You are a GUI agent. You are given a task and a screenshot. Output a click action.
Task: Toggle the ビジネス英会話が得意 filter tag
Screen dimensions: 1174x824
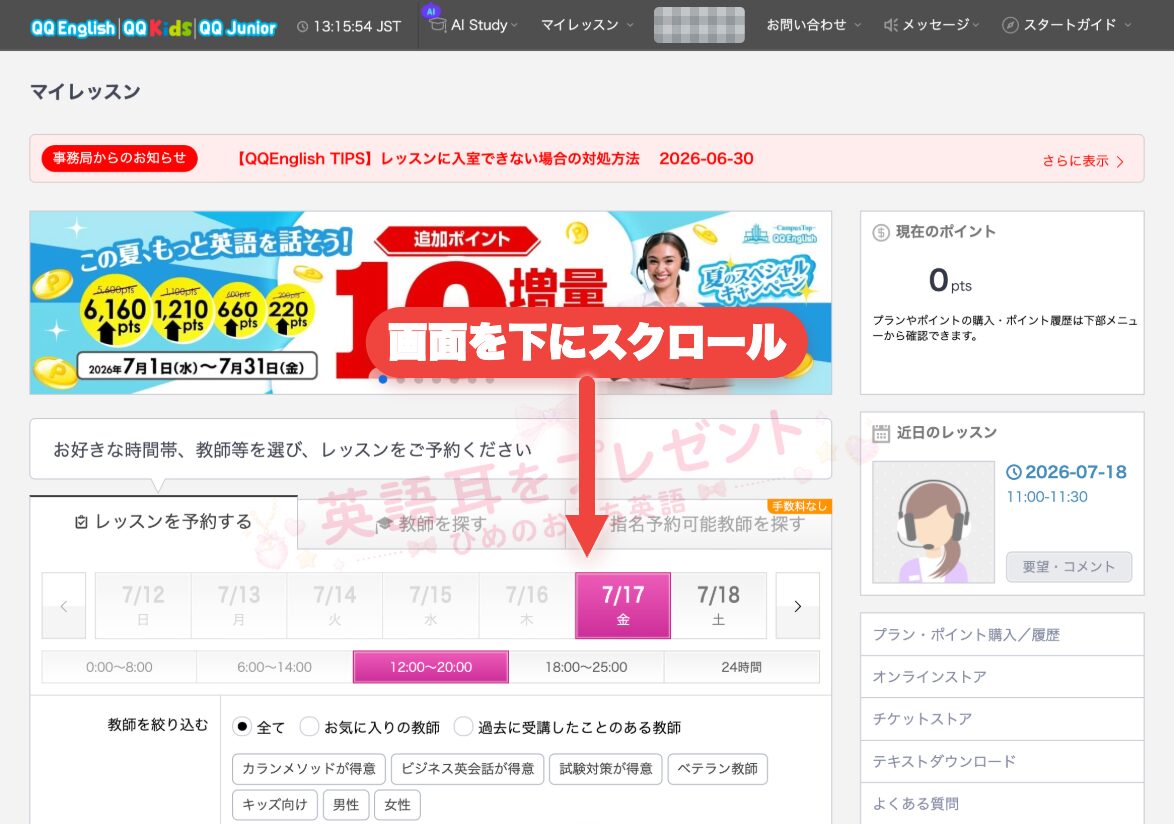[x=467, y=769]
